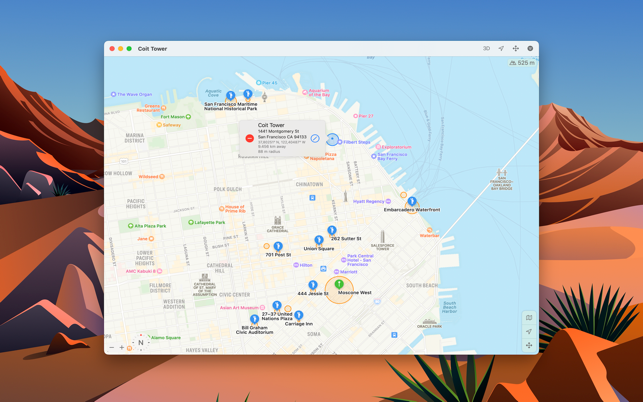Click the Oracle Park landmark icon
Viewport: 643px width, 402px height.
click(429, 322)
